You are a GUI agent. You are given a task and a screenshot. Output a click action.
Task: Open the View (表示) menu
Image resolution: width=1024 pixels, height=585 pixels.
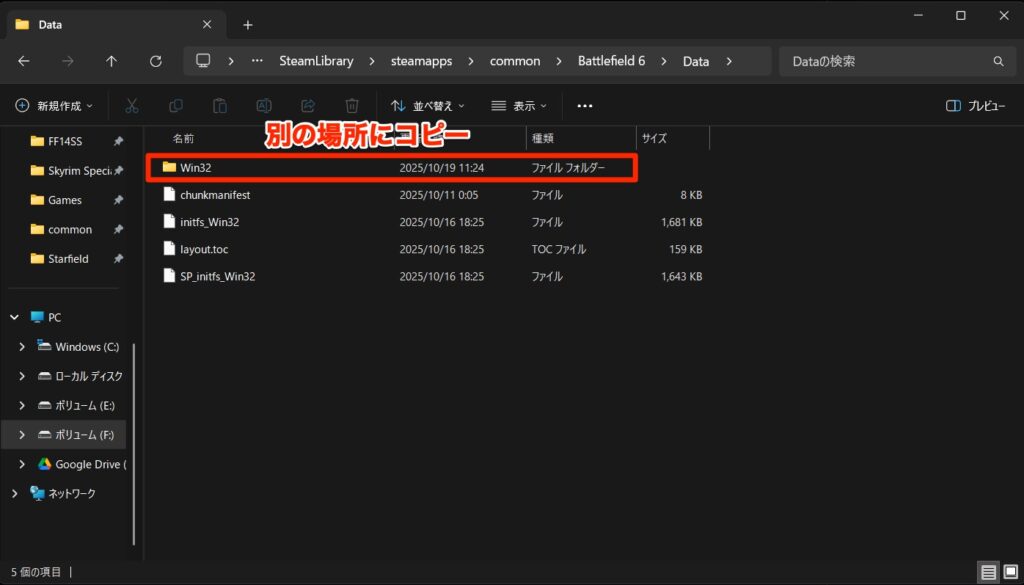click(518, 105)
